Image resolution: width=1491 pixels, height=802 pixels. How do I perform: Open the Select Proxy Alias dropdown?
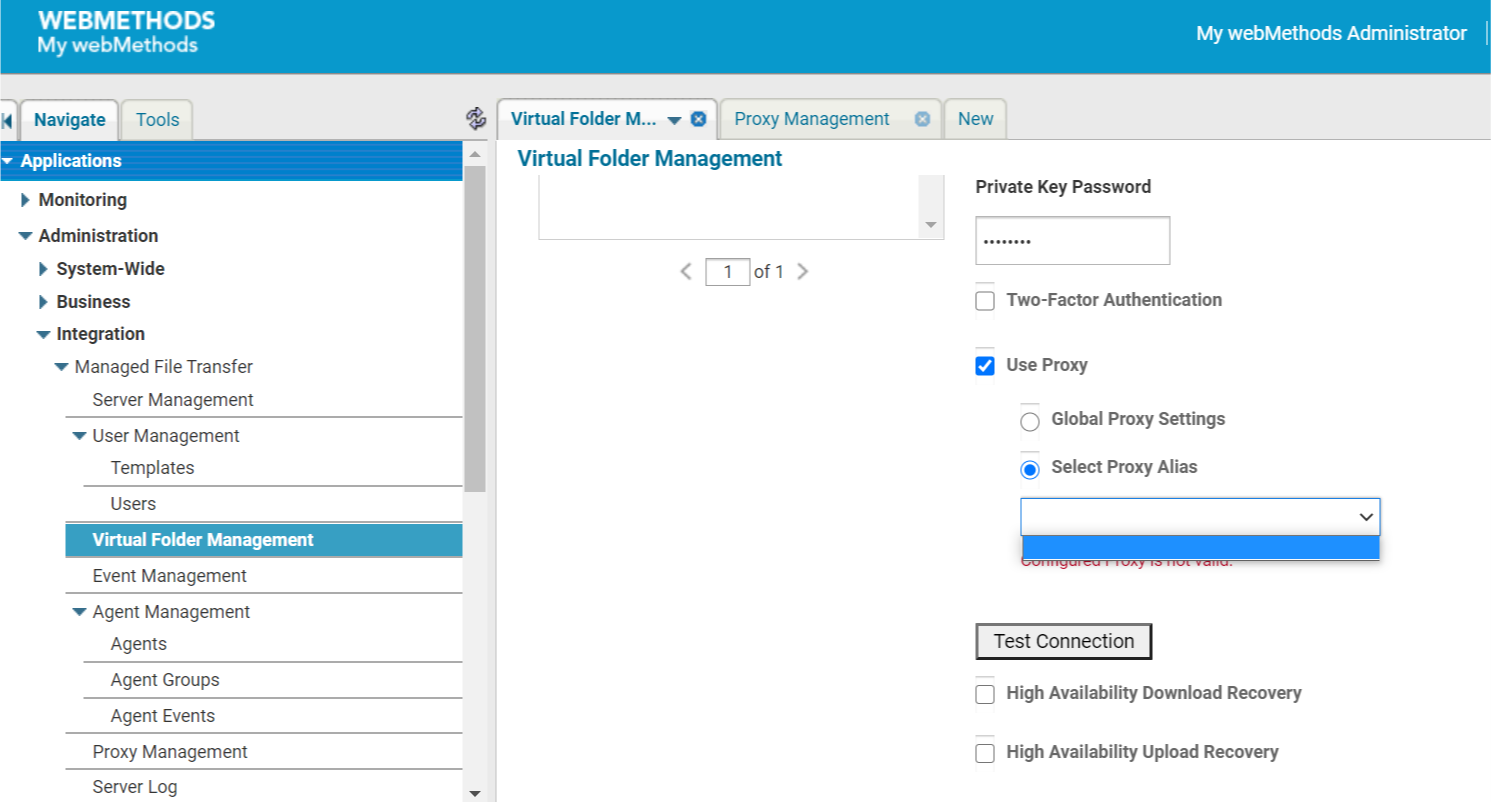[1200, 517]
